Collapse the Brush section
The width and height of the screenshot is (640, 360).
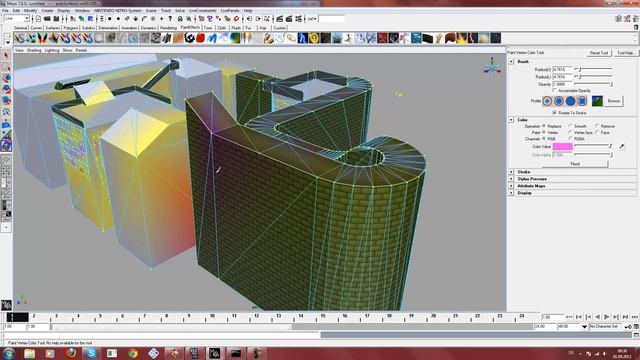click(x=511, y=62)
